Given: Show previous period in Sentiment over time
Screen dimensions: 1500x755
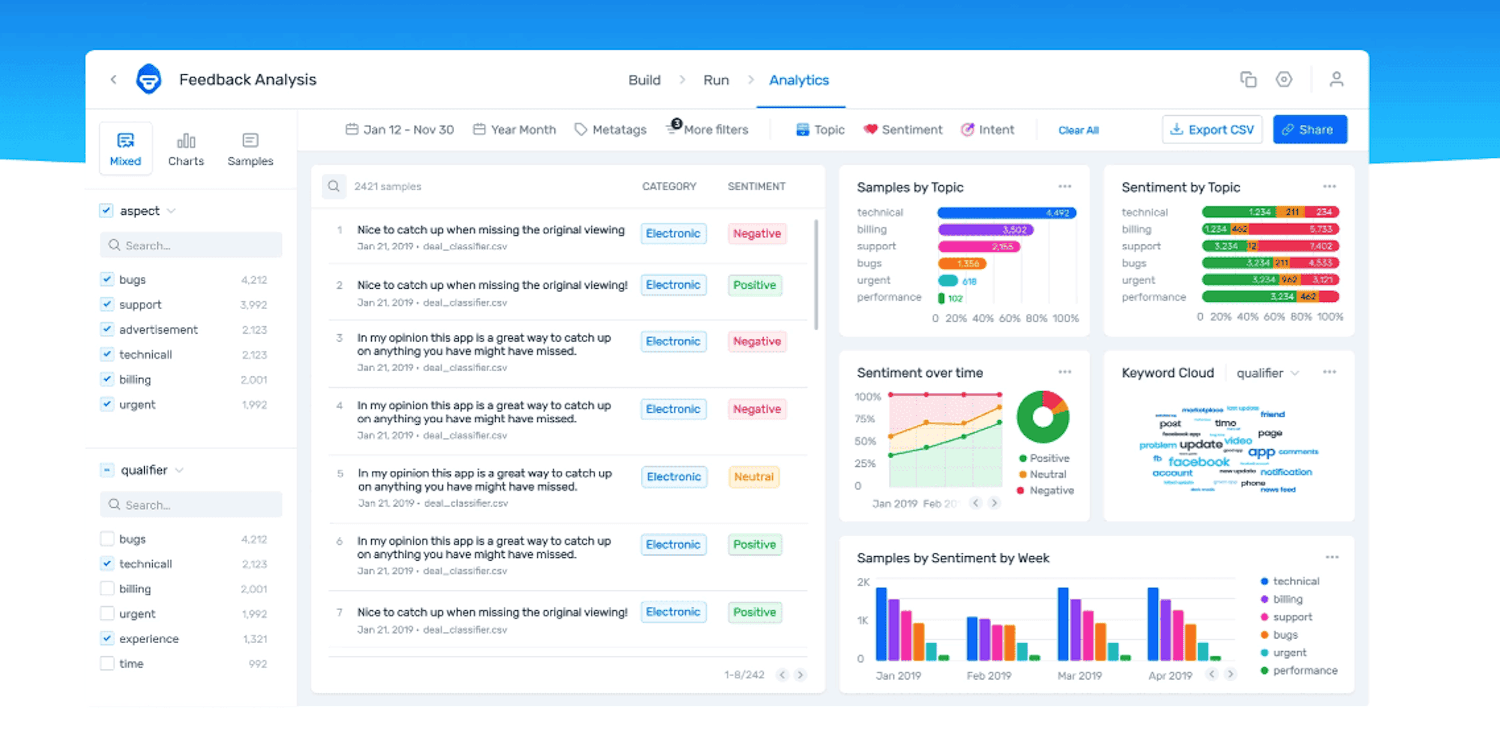Looking at the screenshot, I should pos(976,503).
